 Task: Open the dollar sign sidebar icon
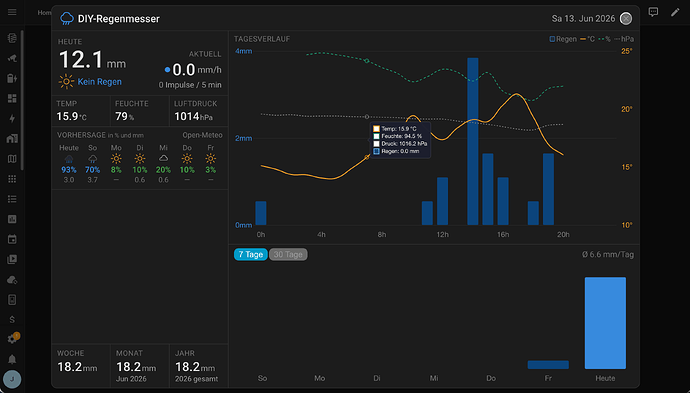12,320
